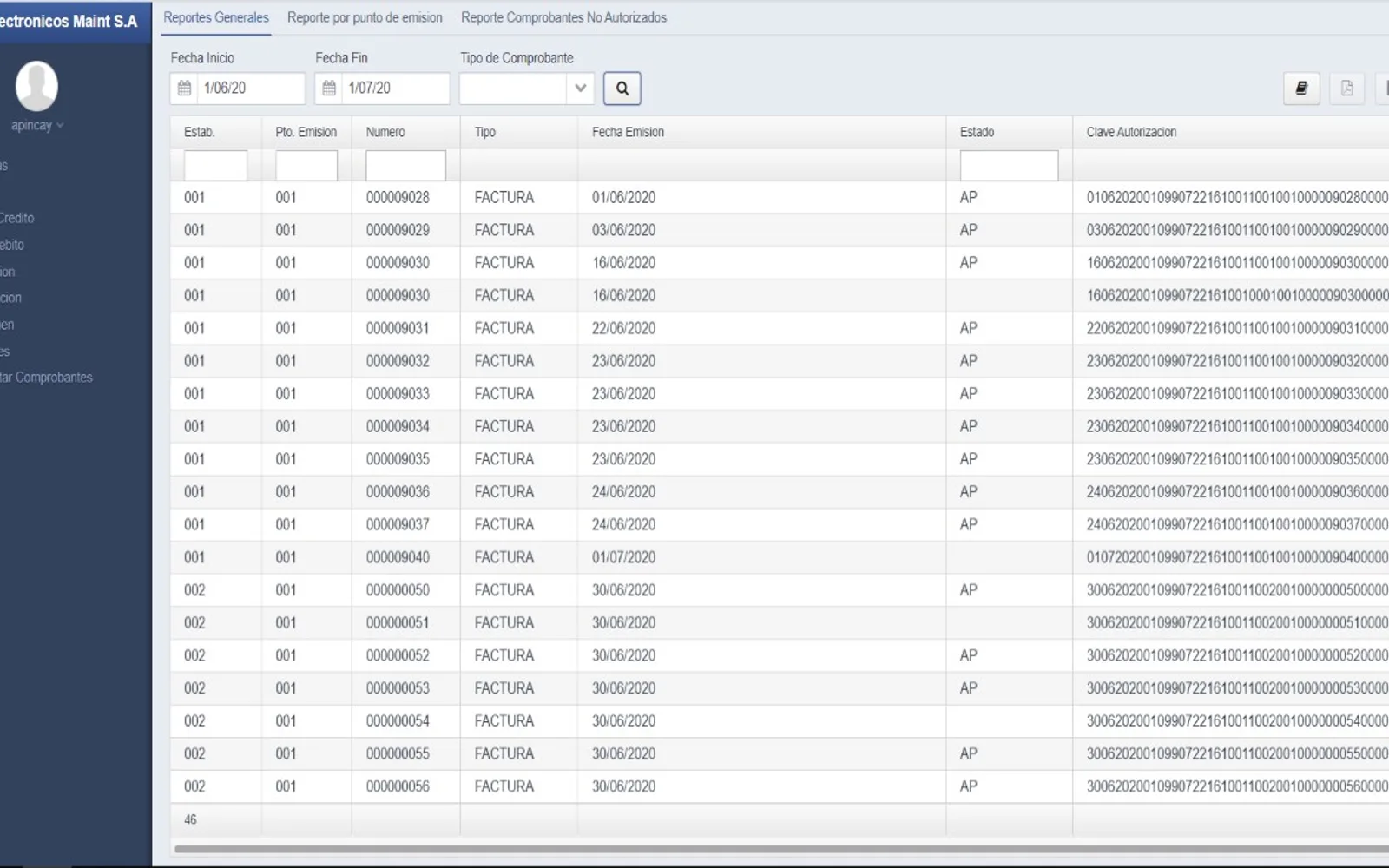Viewport: 1389px width, 868px height.
Task: Select invoice number 000009036
Action: click(x=398, y=491)
